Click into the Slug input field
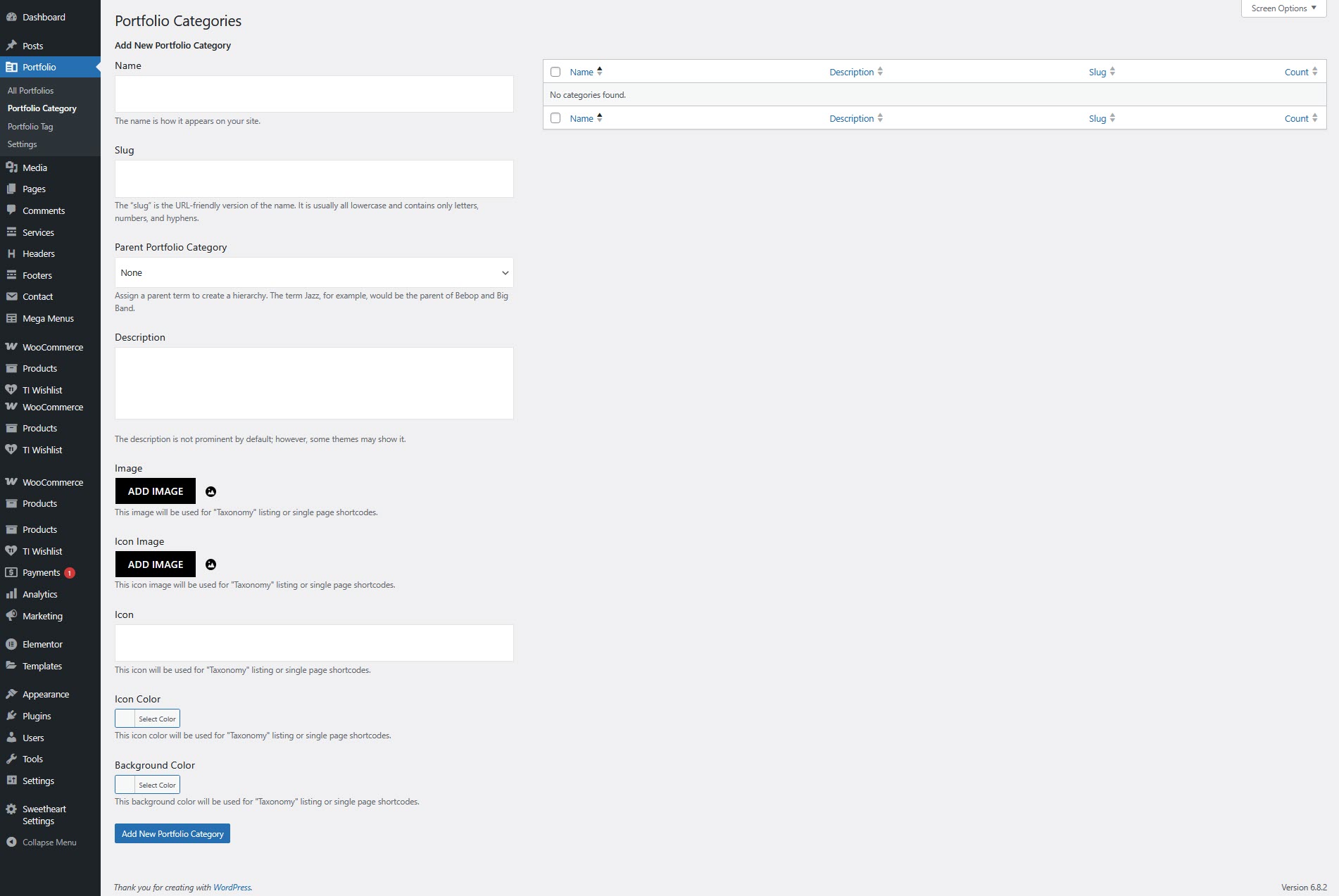Viewport: 1339px width, 896px height. (314, 179)
